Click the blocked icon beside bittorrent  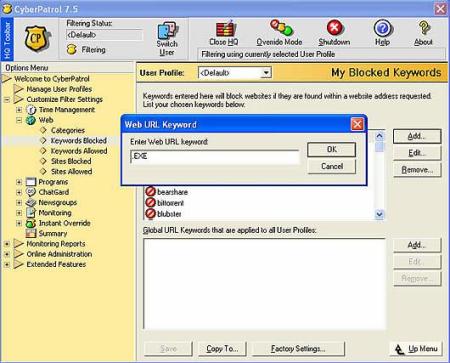coord(150,202)
